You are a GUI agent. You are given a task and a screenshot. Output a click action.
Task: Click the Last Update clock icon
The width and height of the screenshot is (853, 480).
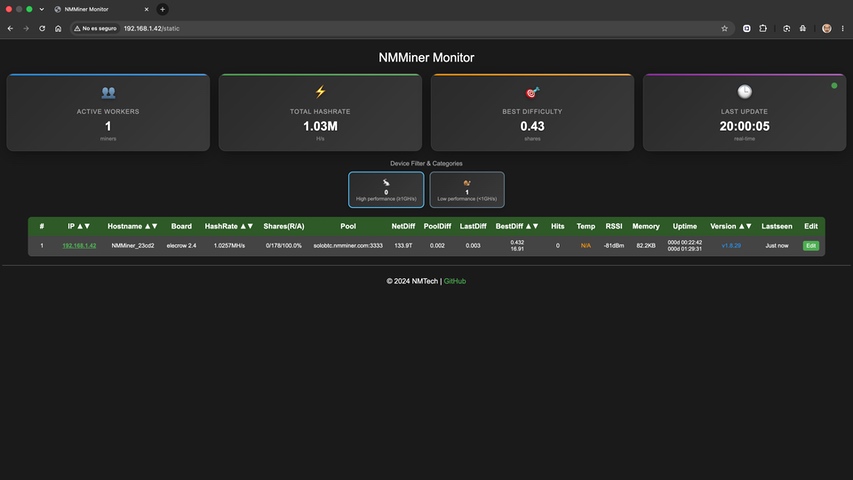(x=744, y=91)
